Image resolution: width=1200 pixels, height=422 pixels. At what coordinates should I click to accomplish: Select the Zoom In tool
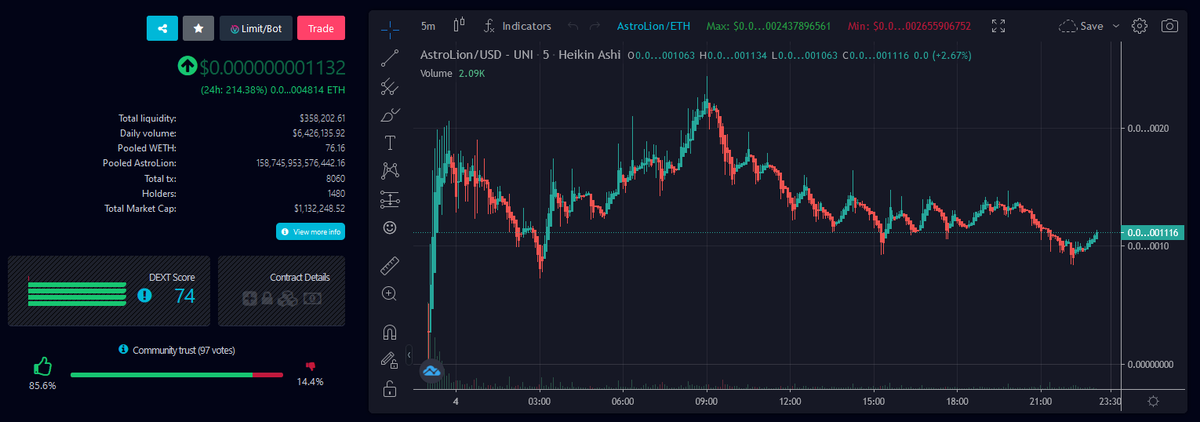click(x=390, y=293)
